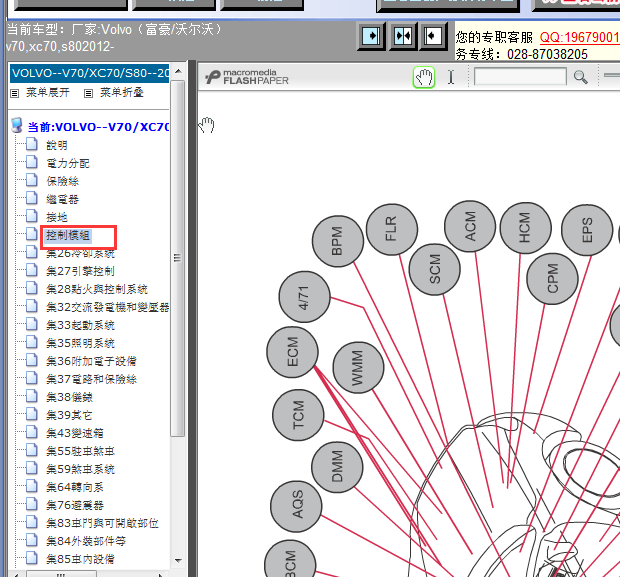Select the hand pan tool in FlashPaper toolbar
This screenshot has height=577, width=620.
pyautogui.click(x=424, y=77)
